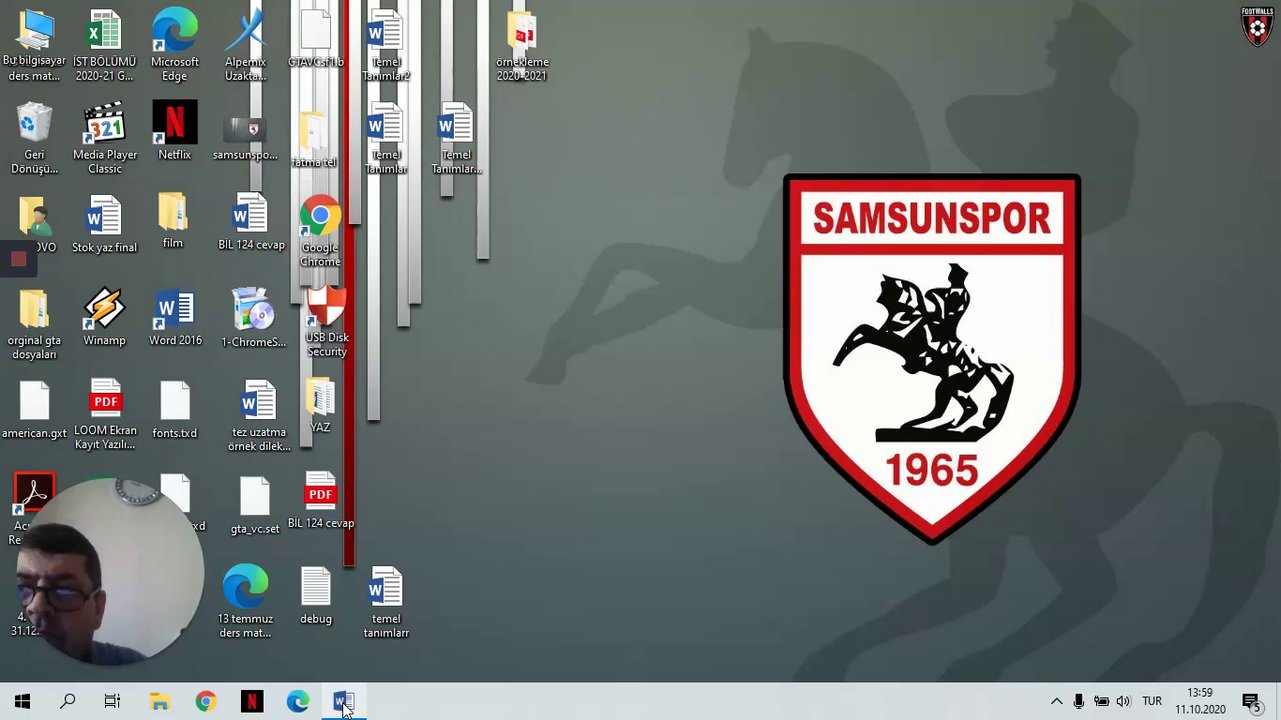Viewport: 1281px width, 720px height.
Task: Select the Acrobat Reader shortcut icon
Action: click(34, 495)
